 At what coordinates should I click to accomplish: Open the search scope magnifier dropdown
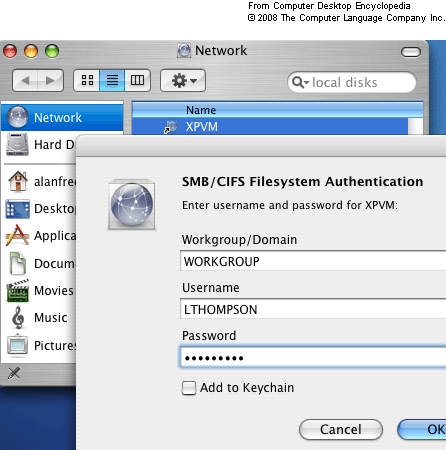pos(300,82)
